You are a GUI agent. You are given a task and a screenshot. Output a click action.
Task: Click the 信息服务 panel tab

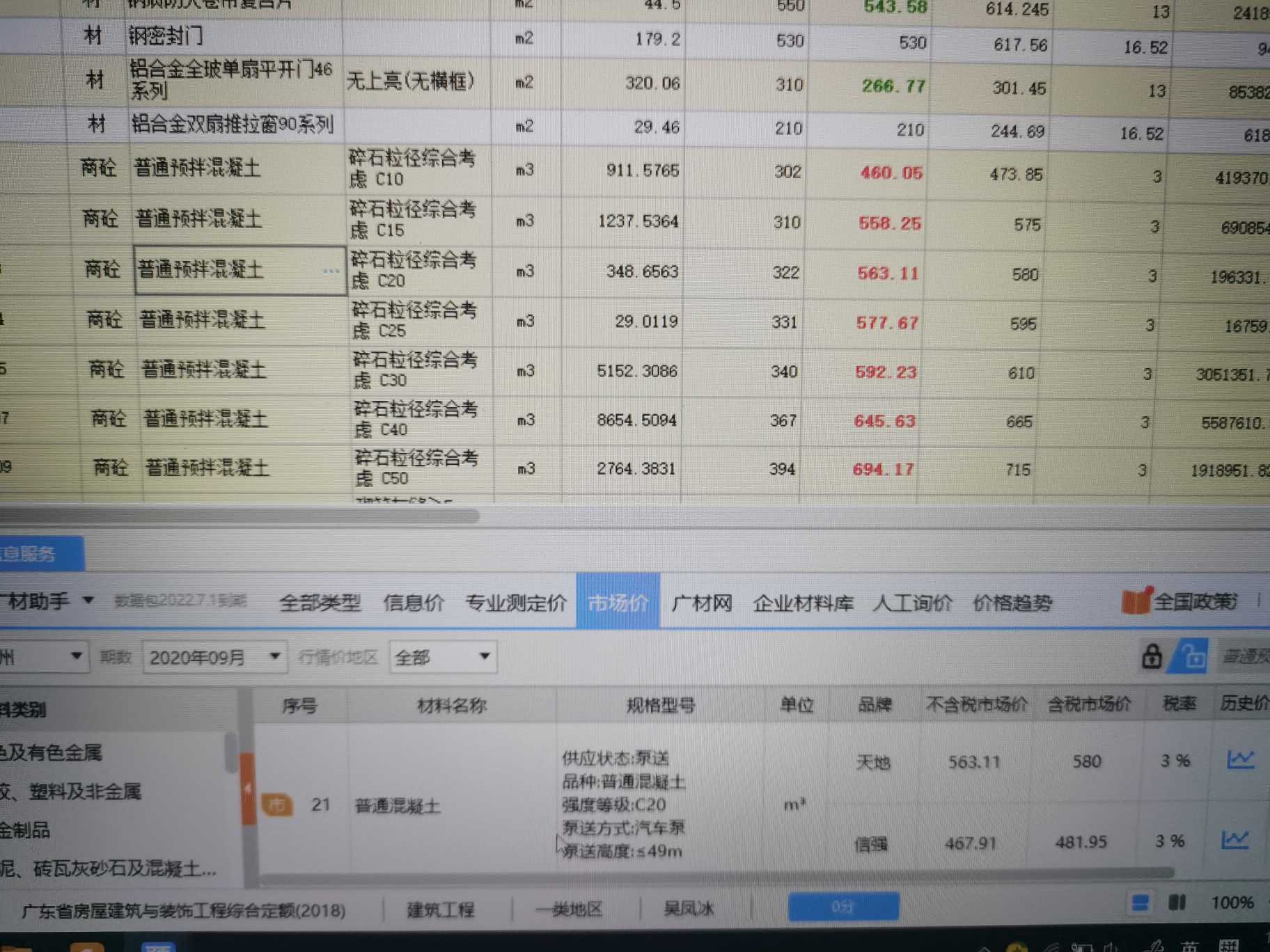40,553
